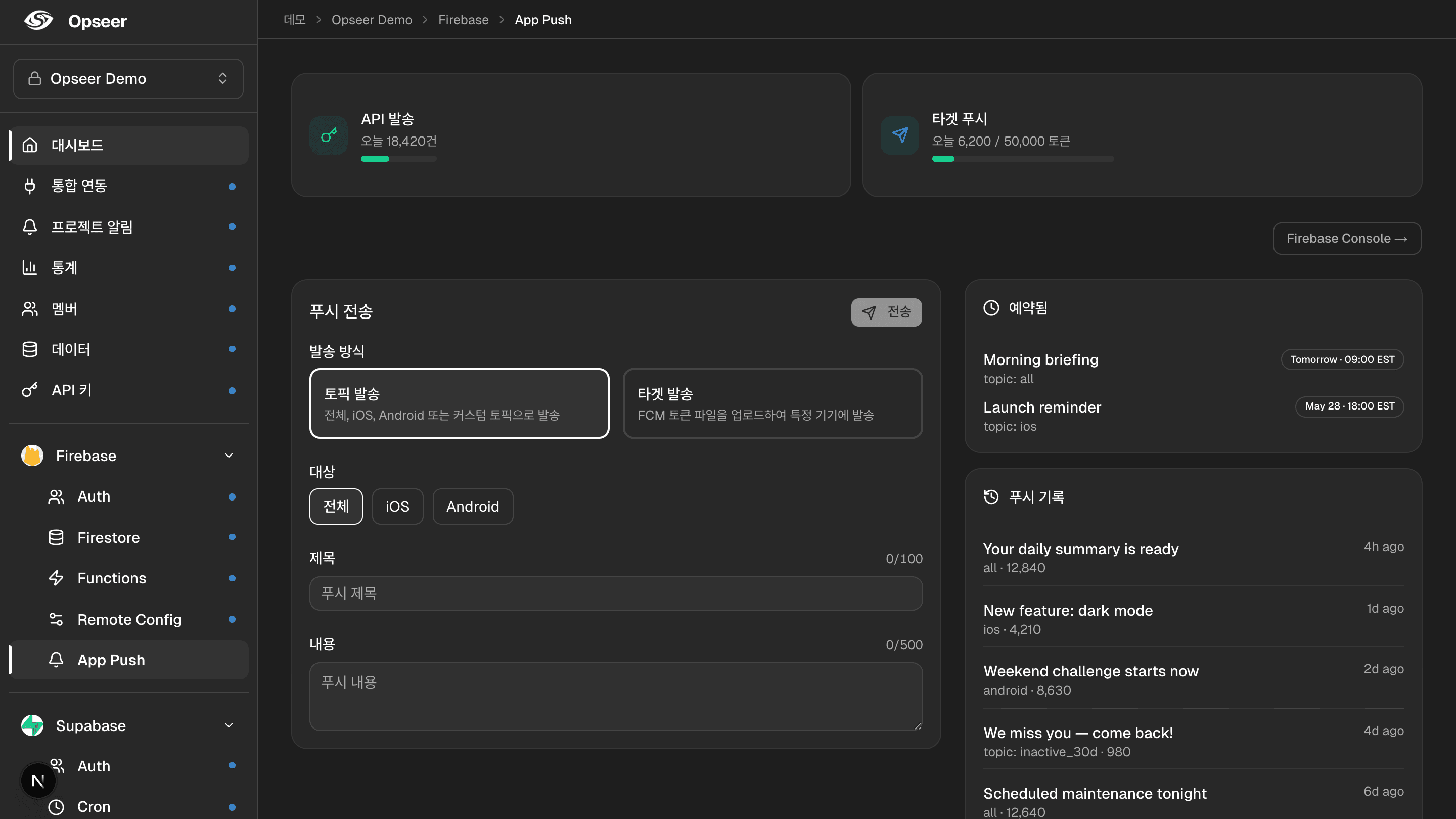
Task: Click the lock icon in project selector
Action: 34,78
